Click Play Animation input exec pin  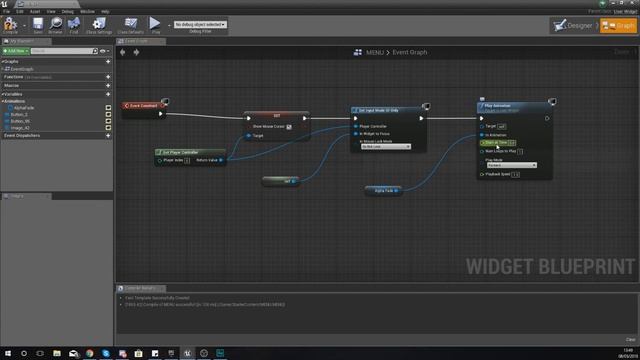pyautogui.click(x=482, y=118)
